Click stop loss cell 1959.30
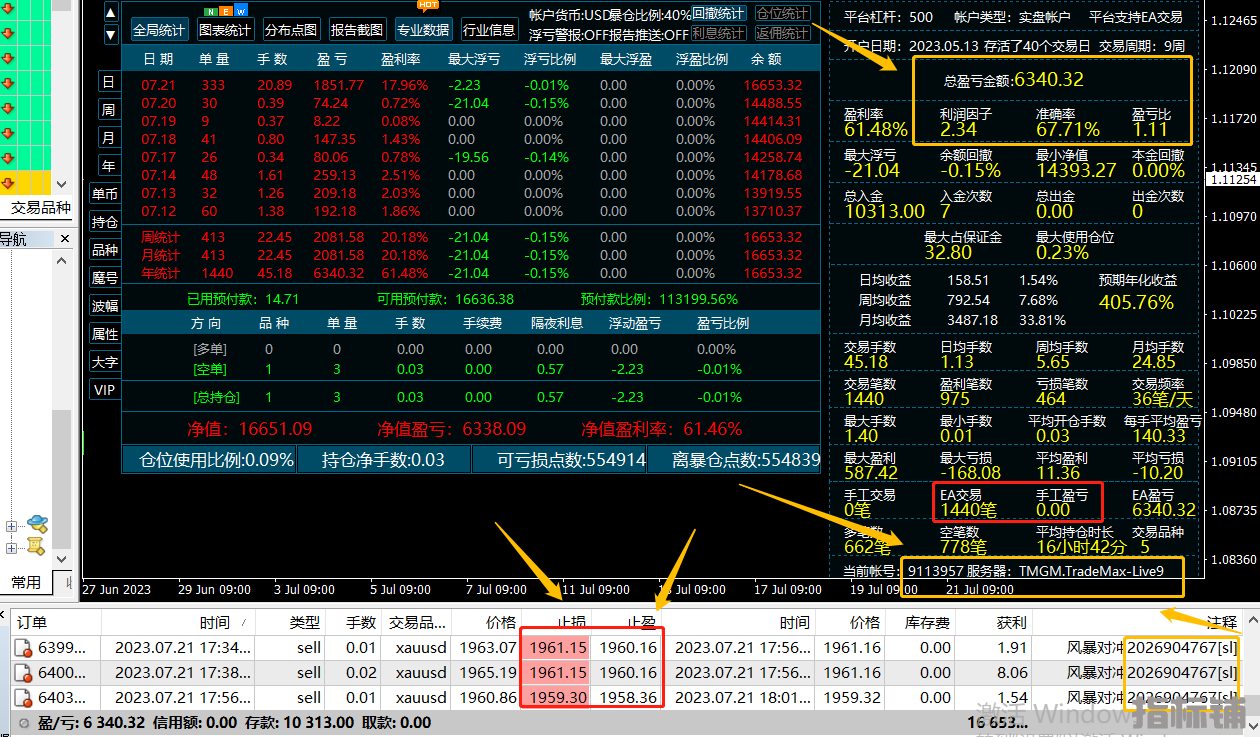1260x737 pixels. 558,698
